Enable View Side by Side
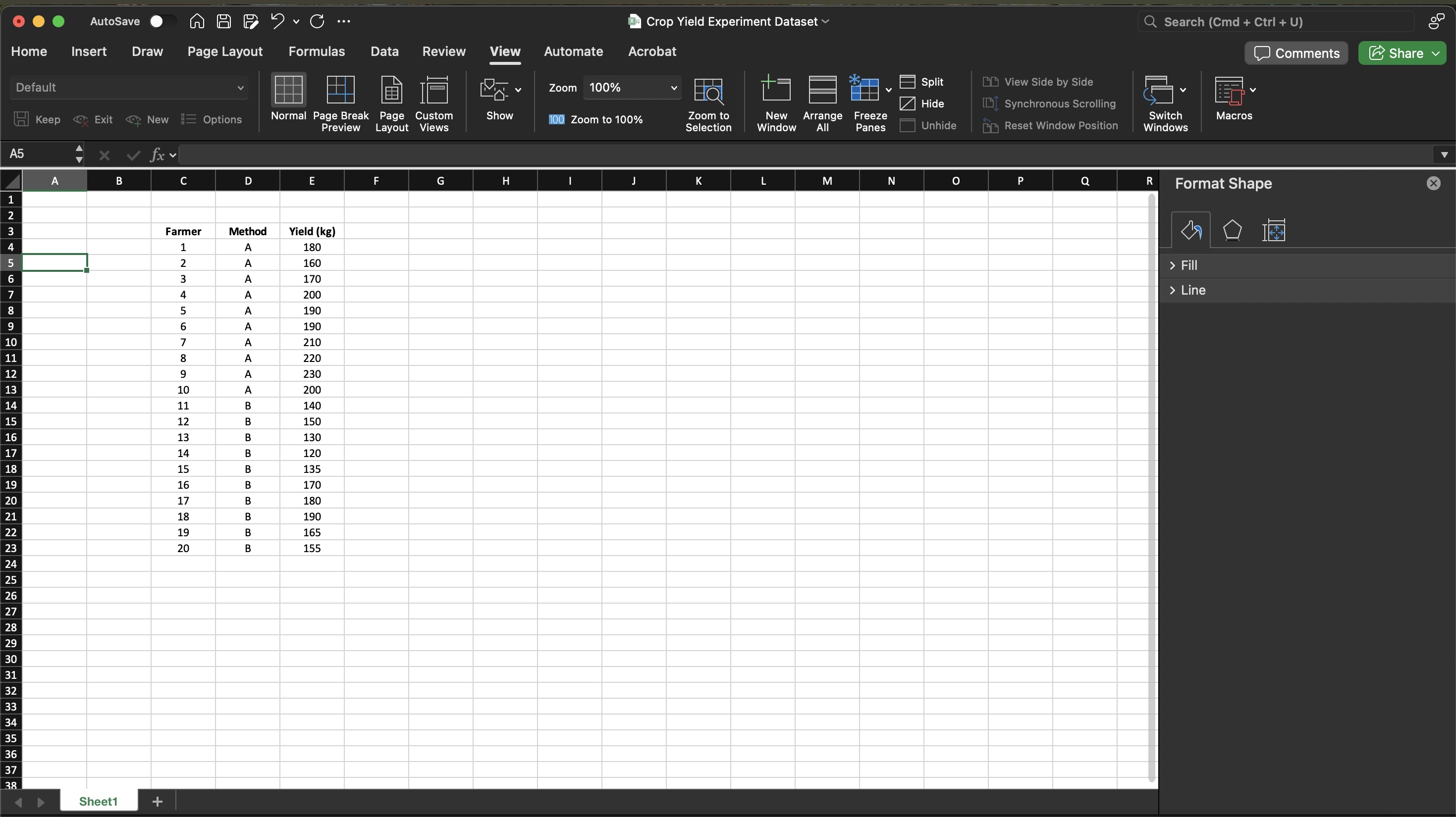This screenshot has height=817, width=1456. [x=1039, y=81]
